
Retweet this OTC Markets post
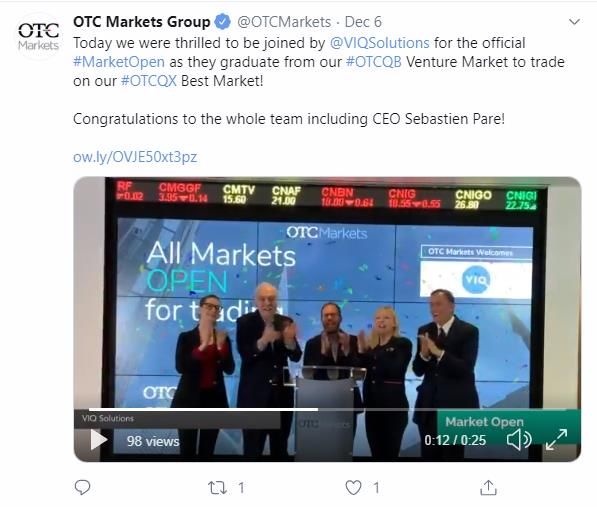[217, 488]
